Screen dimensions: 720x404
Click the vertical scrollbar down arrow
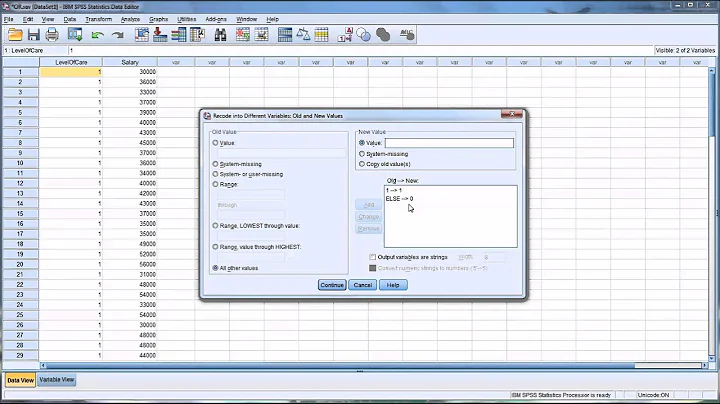click(712, 358)
